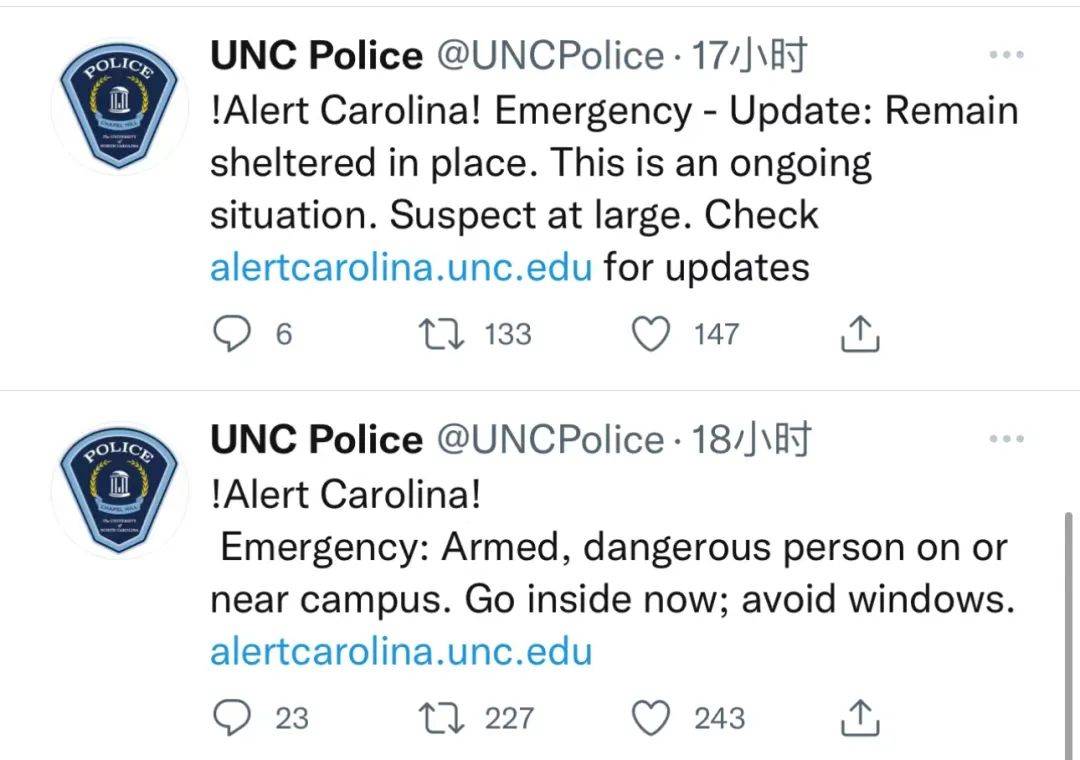Open alertcarolina.unc.edu link in first tweet
1080x760 pixels.
pyautogui.click(x=401, y=267)
